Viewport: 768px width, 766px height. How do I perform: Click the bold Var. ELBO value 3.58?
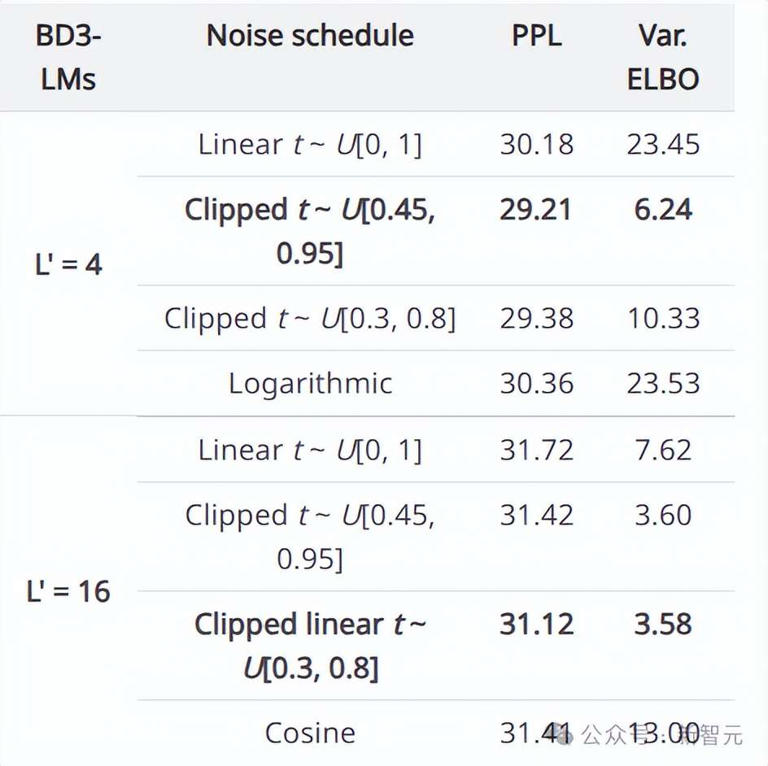click(662, 624)
